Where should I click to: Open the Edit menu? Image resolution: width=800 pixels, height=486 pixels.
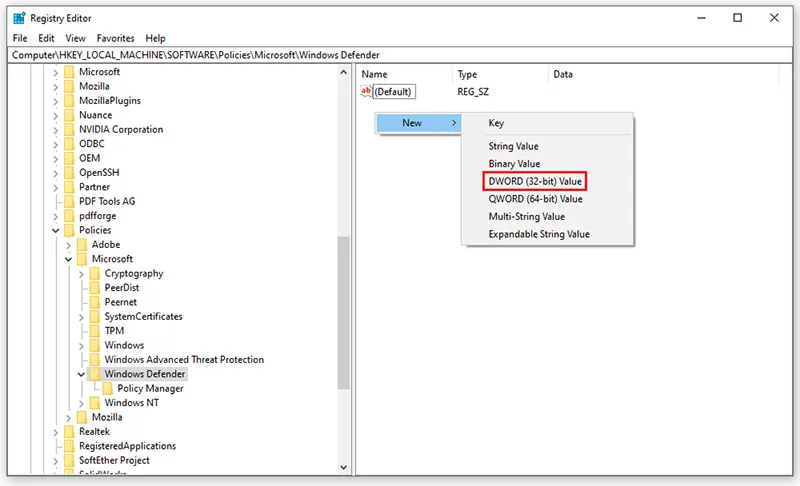tap(46, 38)
